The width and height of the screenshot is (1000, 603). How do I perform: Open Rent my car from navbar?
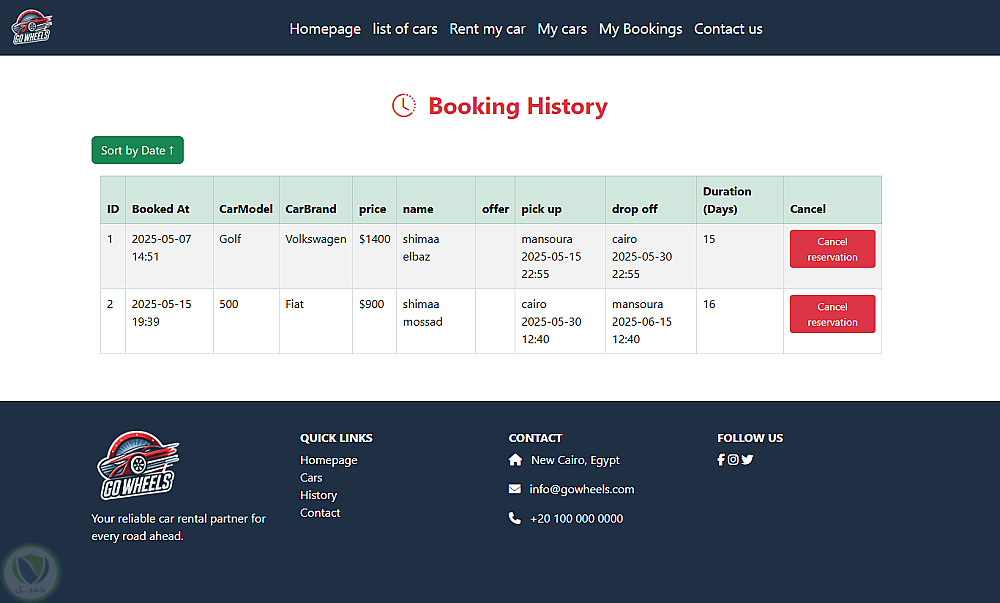pos(487,29)
